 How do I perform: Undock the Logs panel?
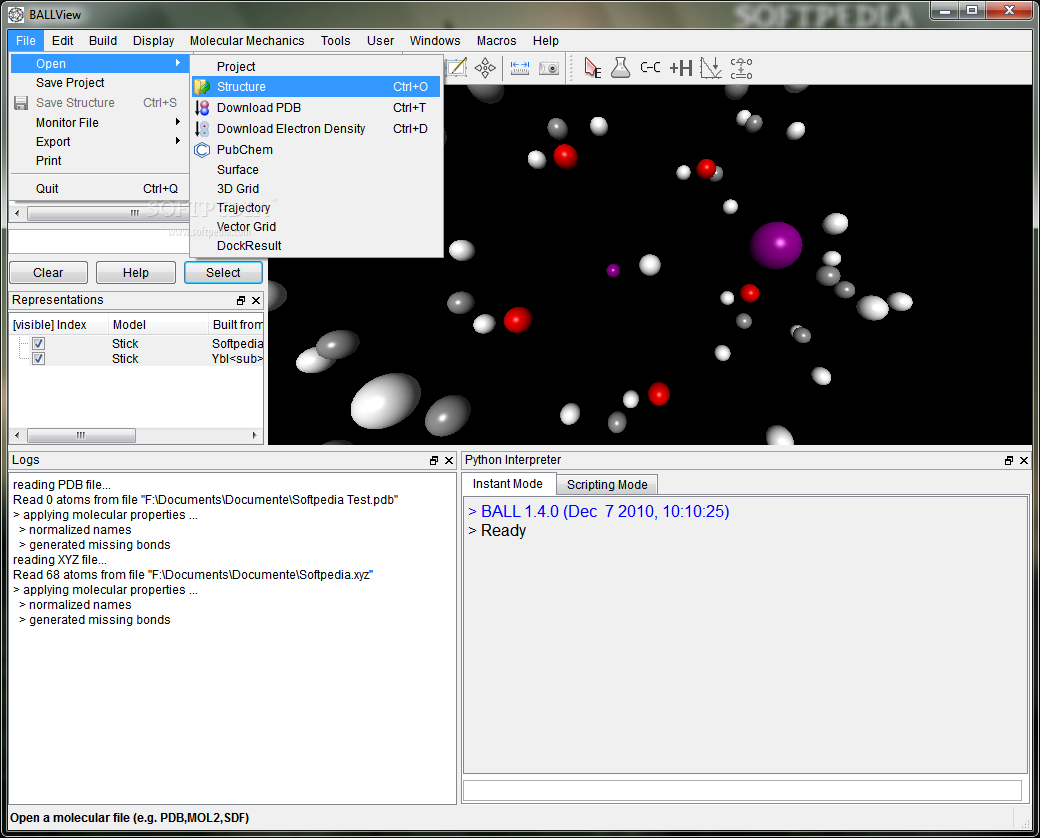point(434,460)
